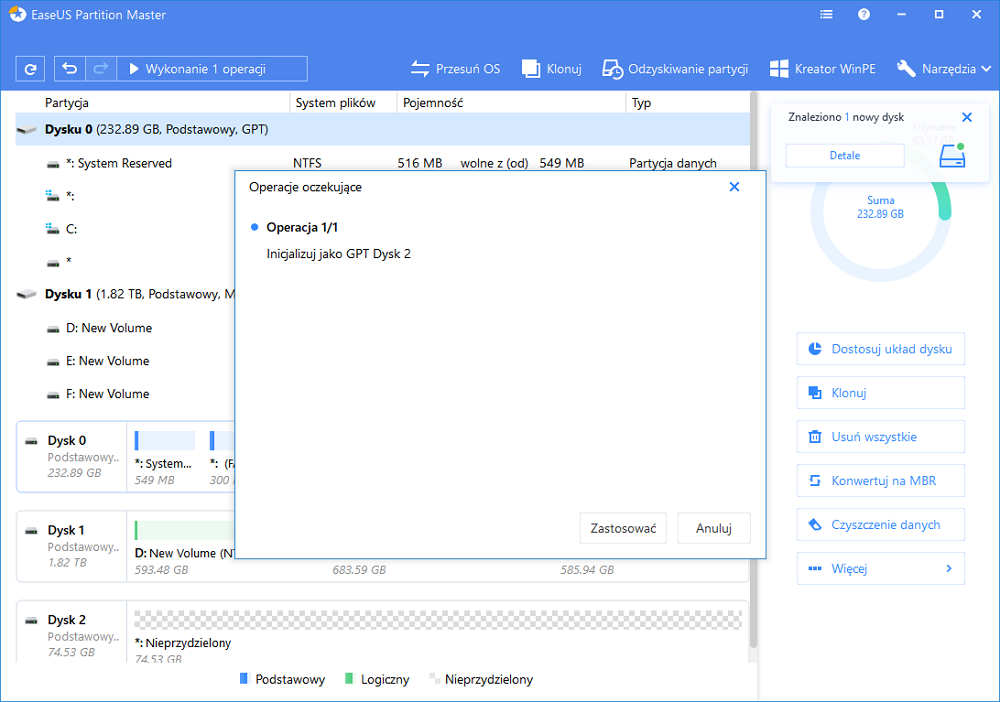Click the Konwertuj na MBR convert icon
1000x702 pixels.
click(x=815, y=481)
